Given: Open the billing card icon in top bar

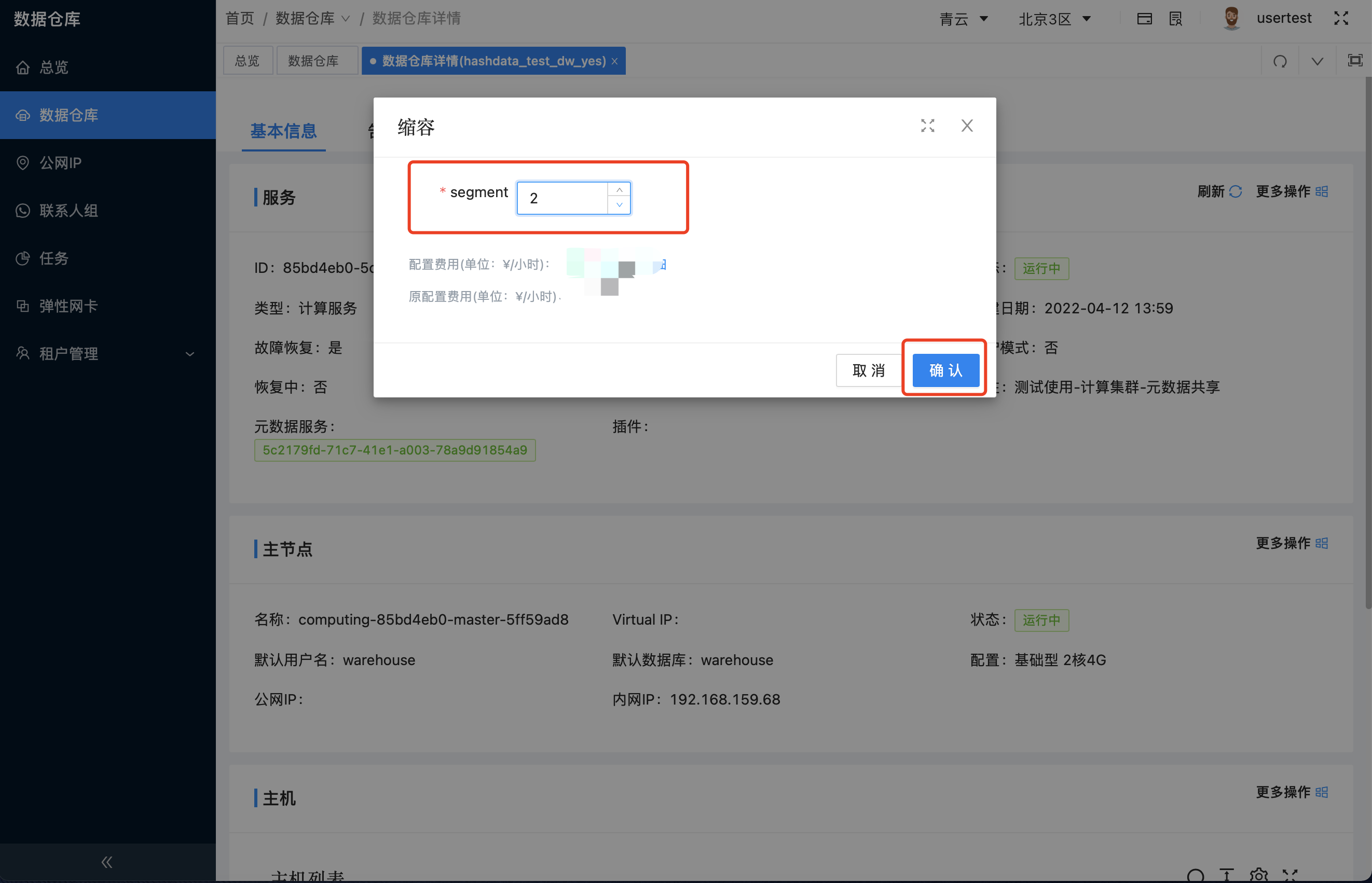Looking at the screenshot, I should click(x=1144, y=18).
